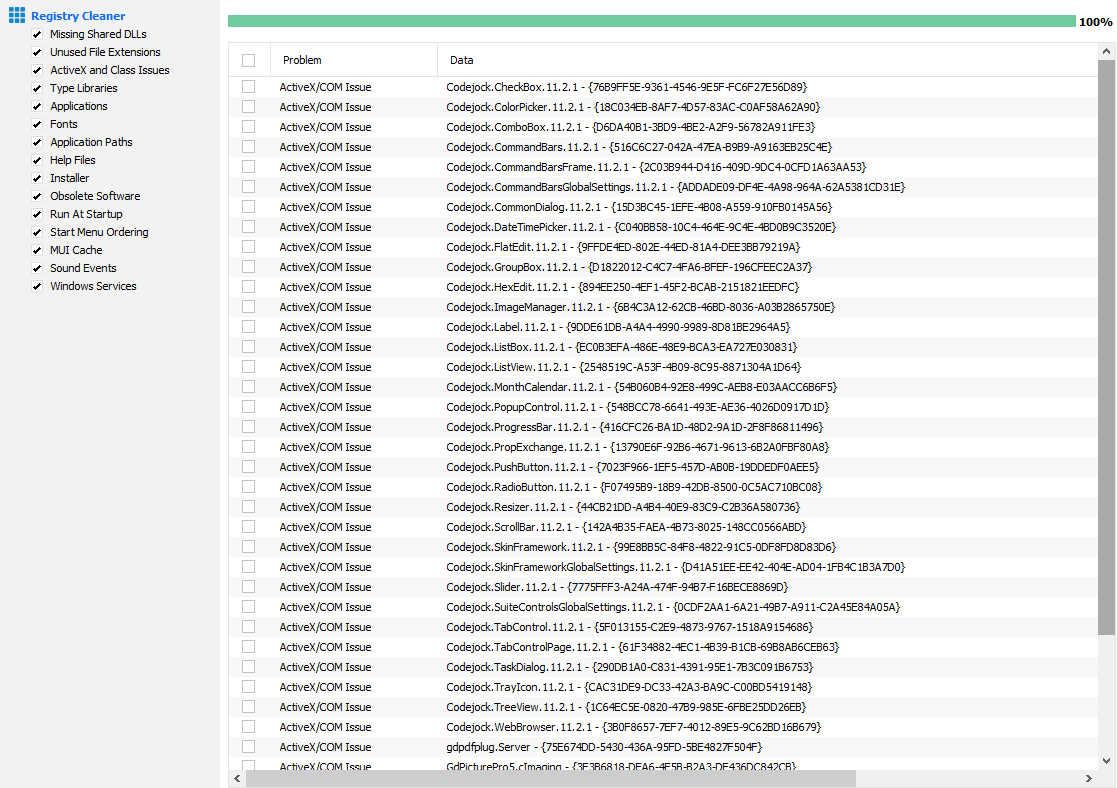
Task: Select the Codejock.DateTimePicker.11.2.1 row checkbox
Action: (x=249, y=227)
